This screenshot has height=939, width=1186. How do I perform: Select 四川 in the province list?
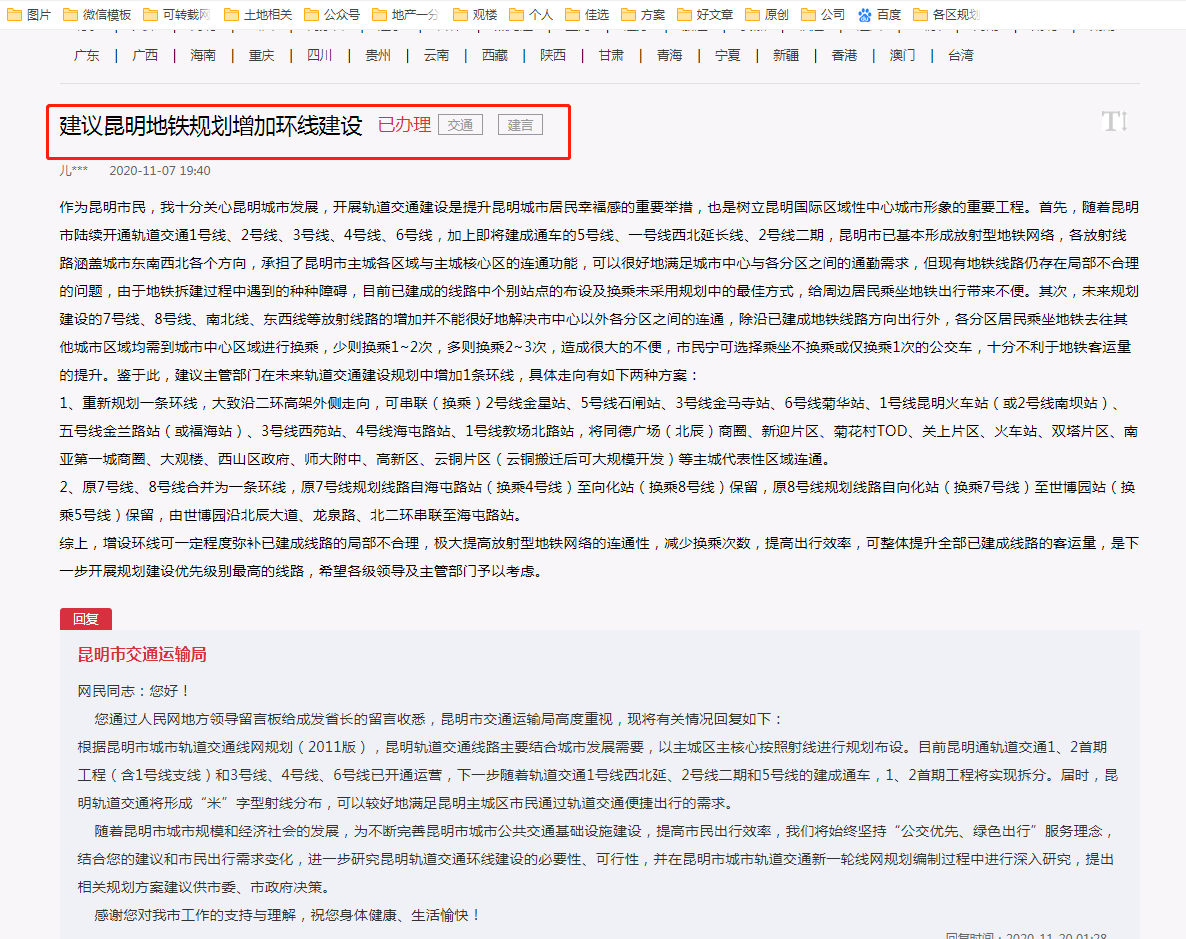point(320,56)
